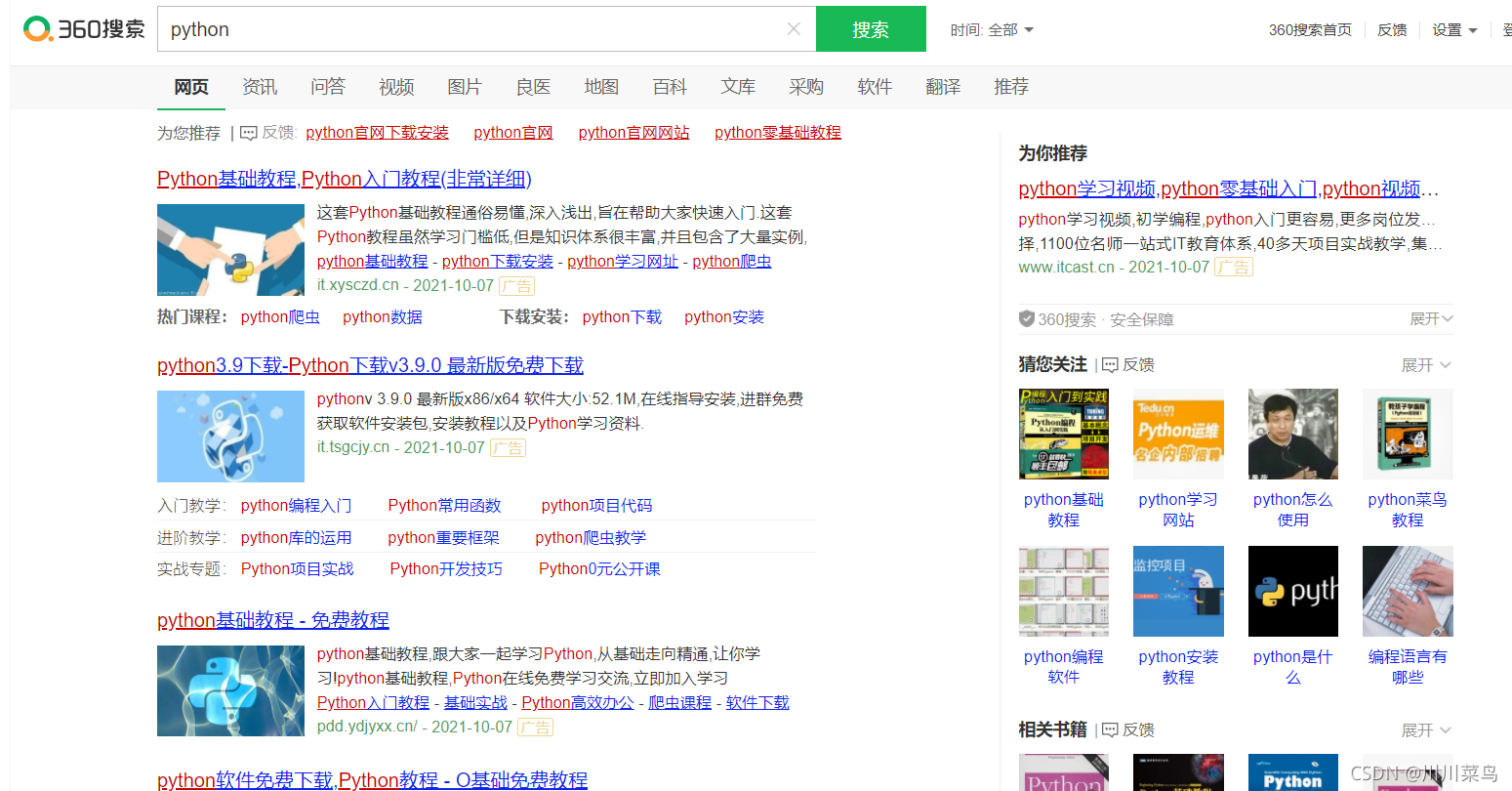
Task: Switch to the 视频 tab
Action: pos(396,87)
